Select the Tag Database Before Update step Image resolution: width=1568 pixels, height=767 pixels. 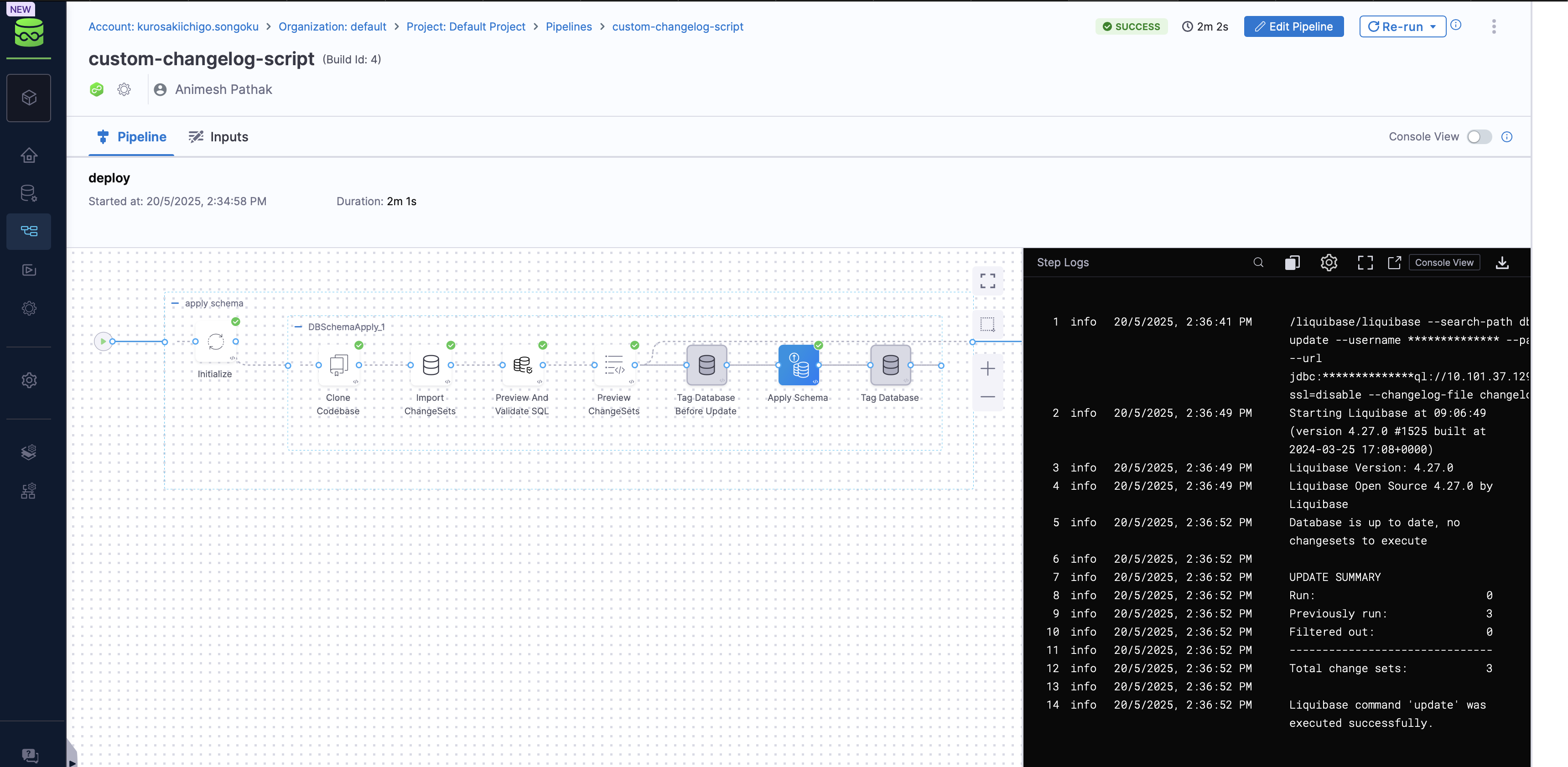coord(706,365)
